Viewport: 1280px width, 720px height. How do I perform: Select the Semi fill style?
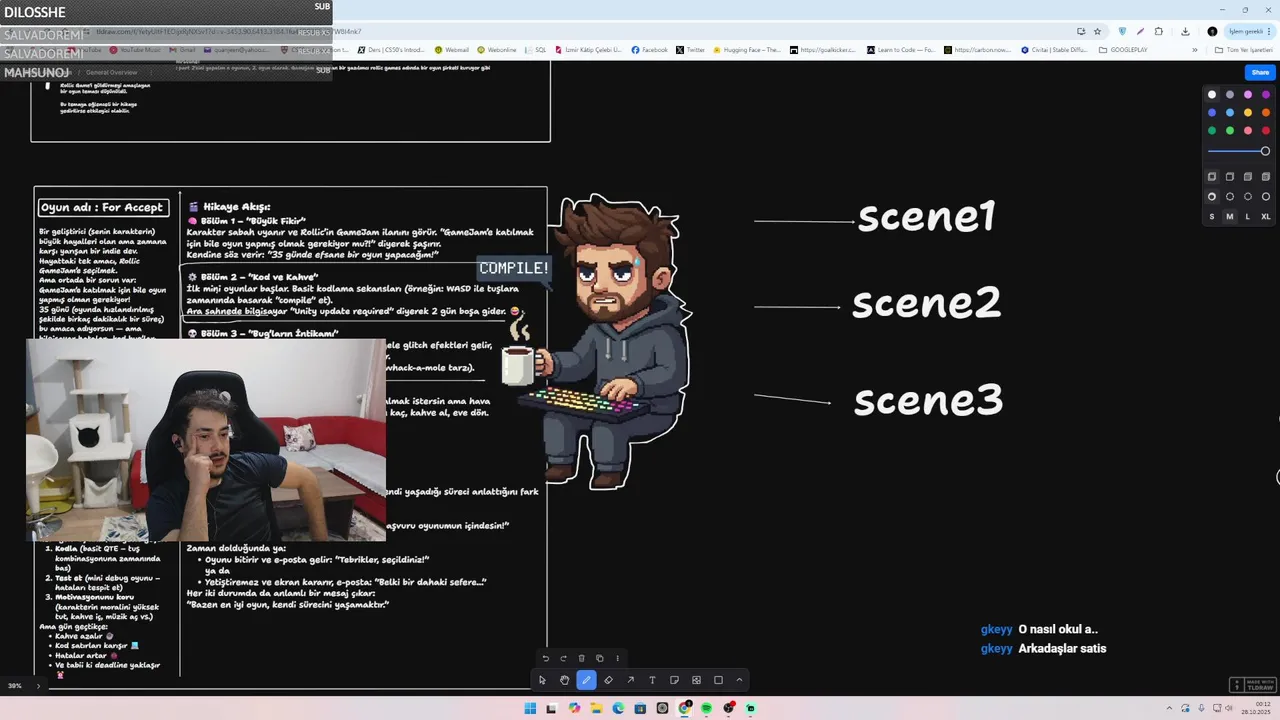point(1230,177)
